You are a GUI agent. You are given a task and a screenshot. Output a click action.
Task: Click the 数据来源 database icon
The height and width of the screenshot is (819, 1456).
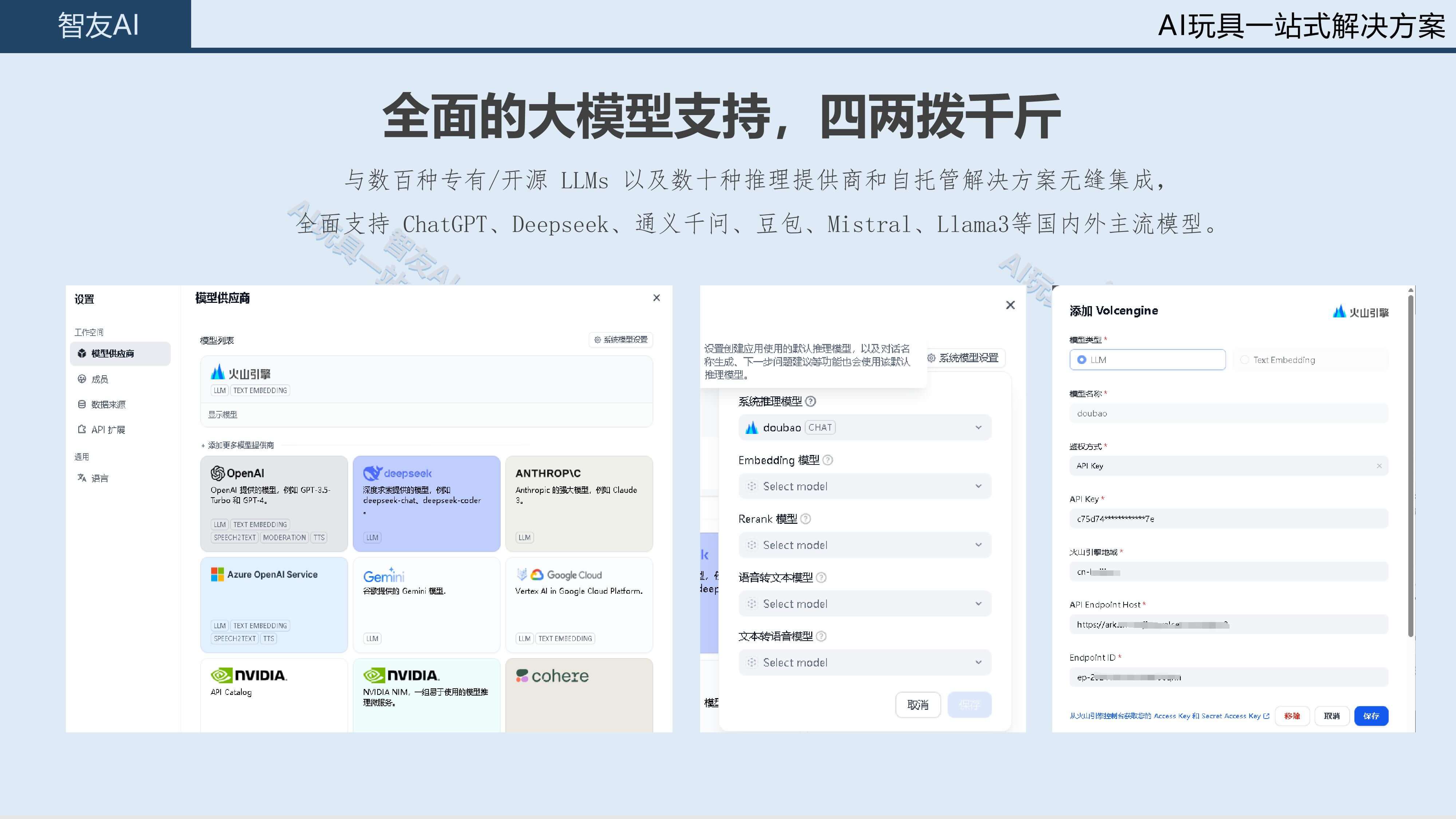[x=82, y=404]
